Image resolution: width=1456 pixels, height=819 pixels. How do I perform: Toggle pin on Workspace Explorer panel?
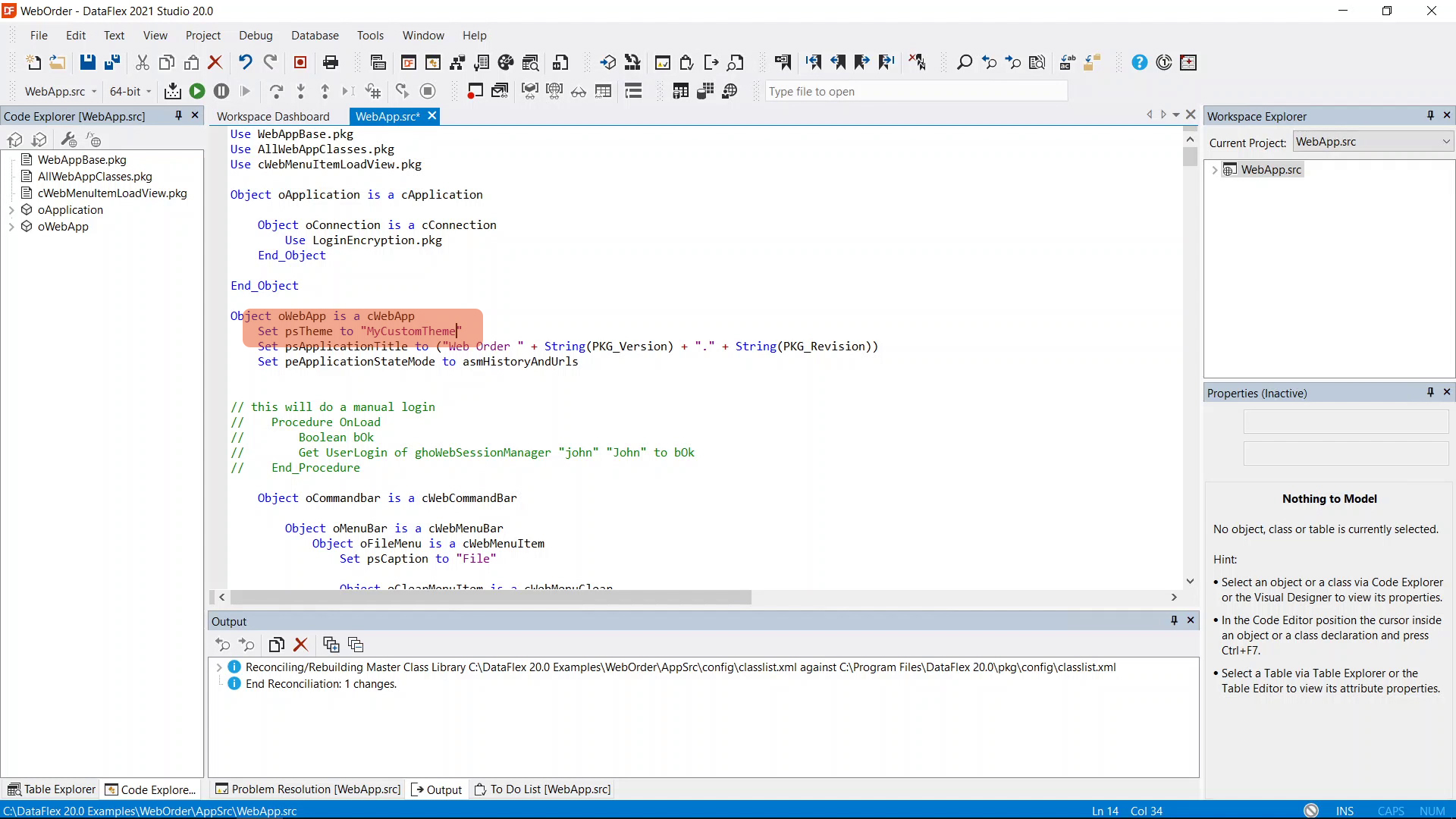pos(1430,115)
